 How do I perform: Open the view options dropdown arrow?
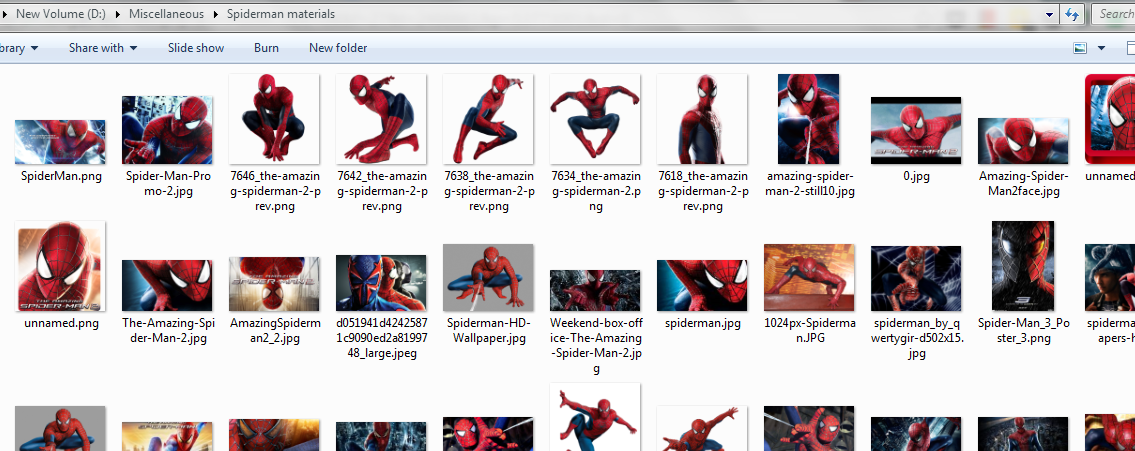pos(1102,49)
